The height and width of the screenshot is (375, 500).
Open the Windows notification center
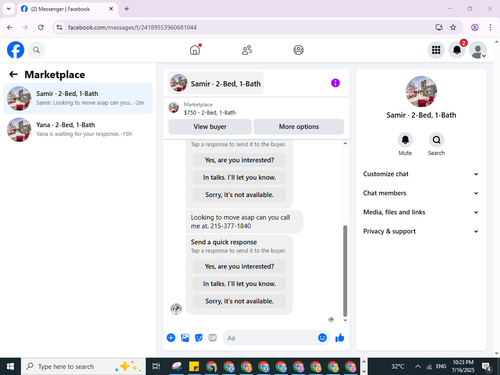pyautogui.click(x=487, y=366)
